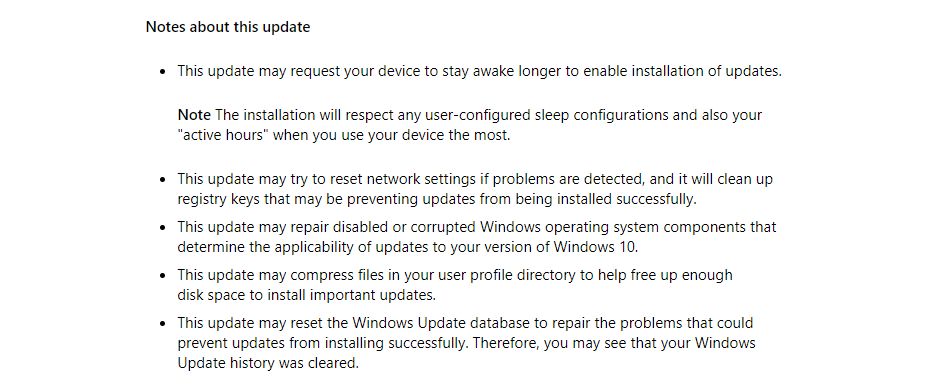Click the bullet dot before "reset the Windows Update database"
This screenshot has width=937, height=388.
[163, 323]
